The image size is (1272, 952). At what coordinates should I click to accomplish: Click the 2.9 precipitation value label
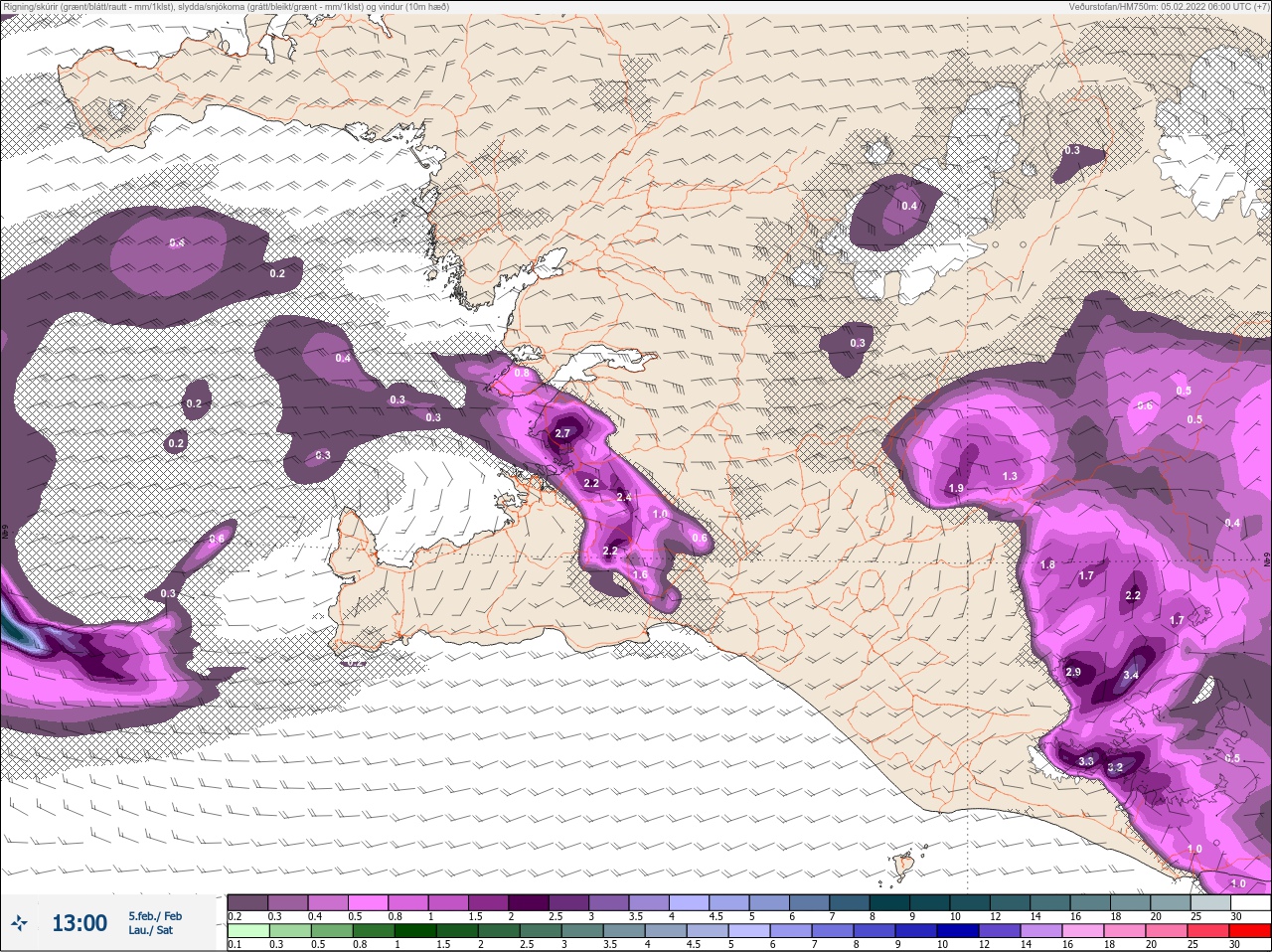click(1073, 672)
